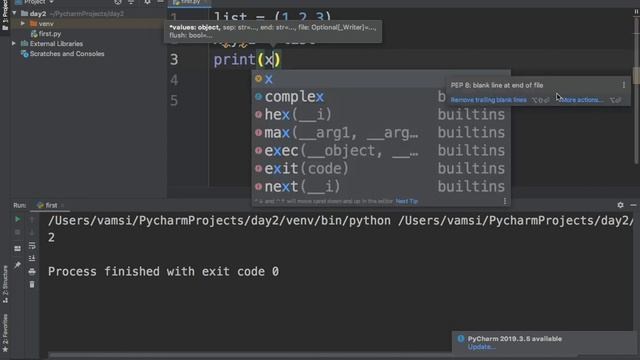This screenshot has height=360, width=640.
Task: Click line number 4 in gutter
Action: [174, 80]
